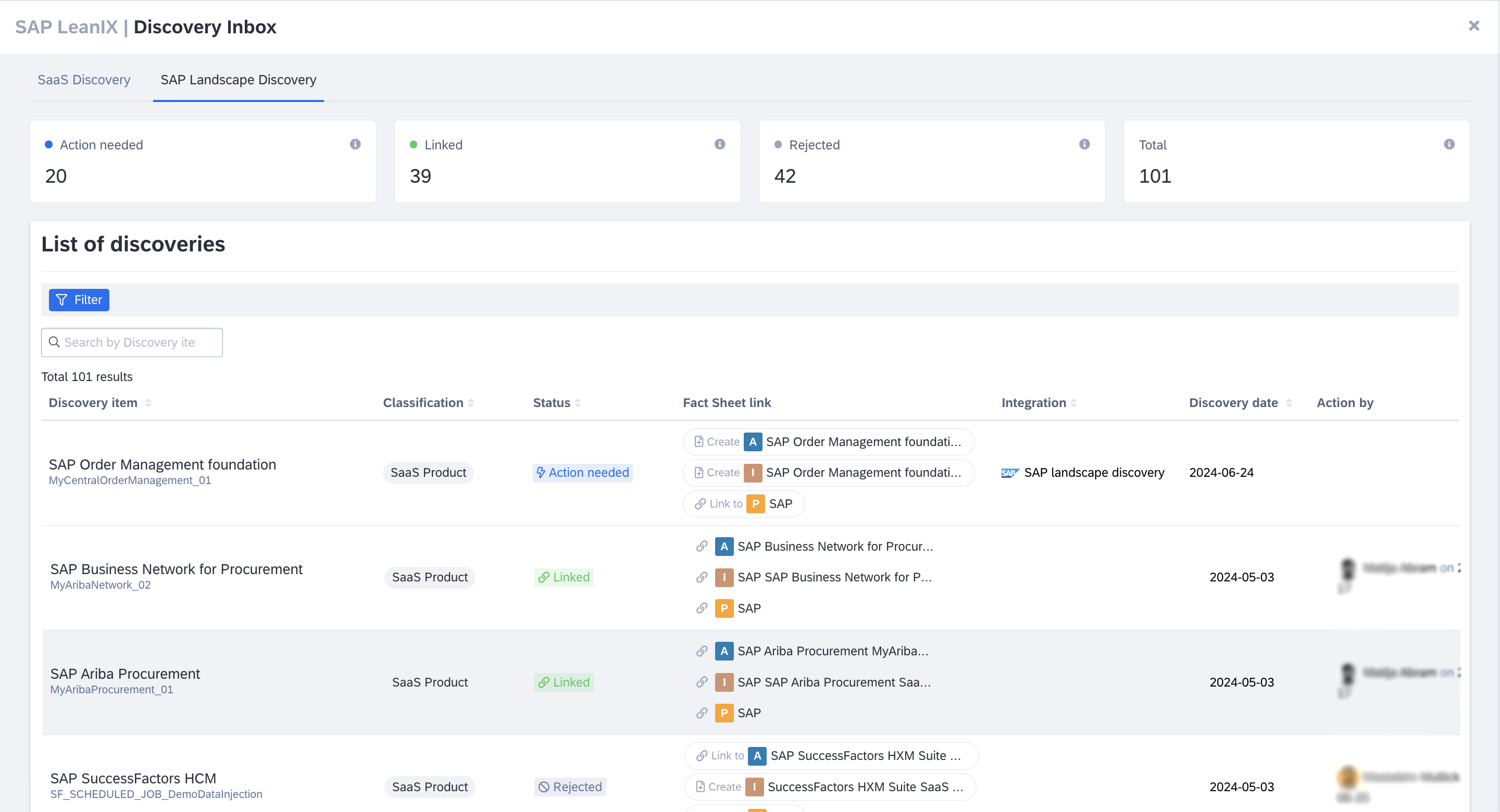Sort by Status column
This screenshot has height=812, width=1500.
coord(578,403)
